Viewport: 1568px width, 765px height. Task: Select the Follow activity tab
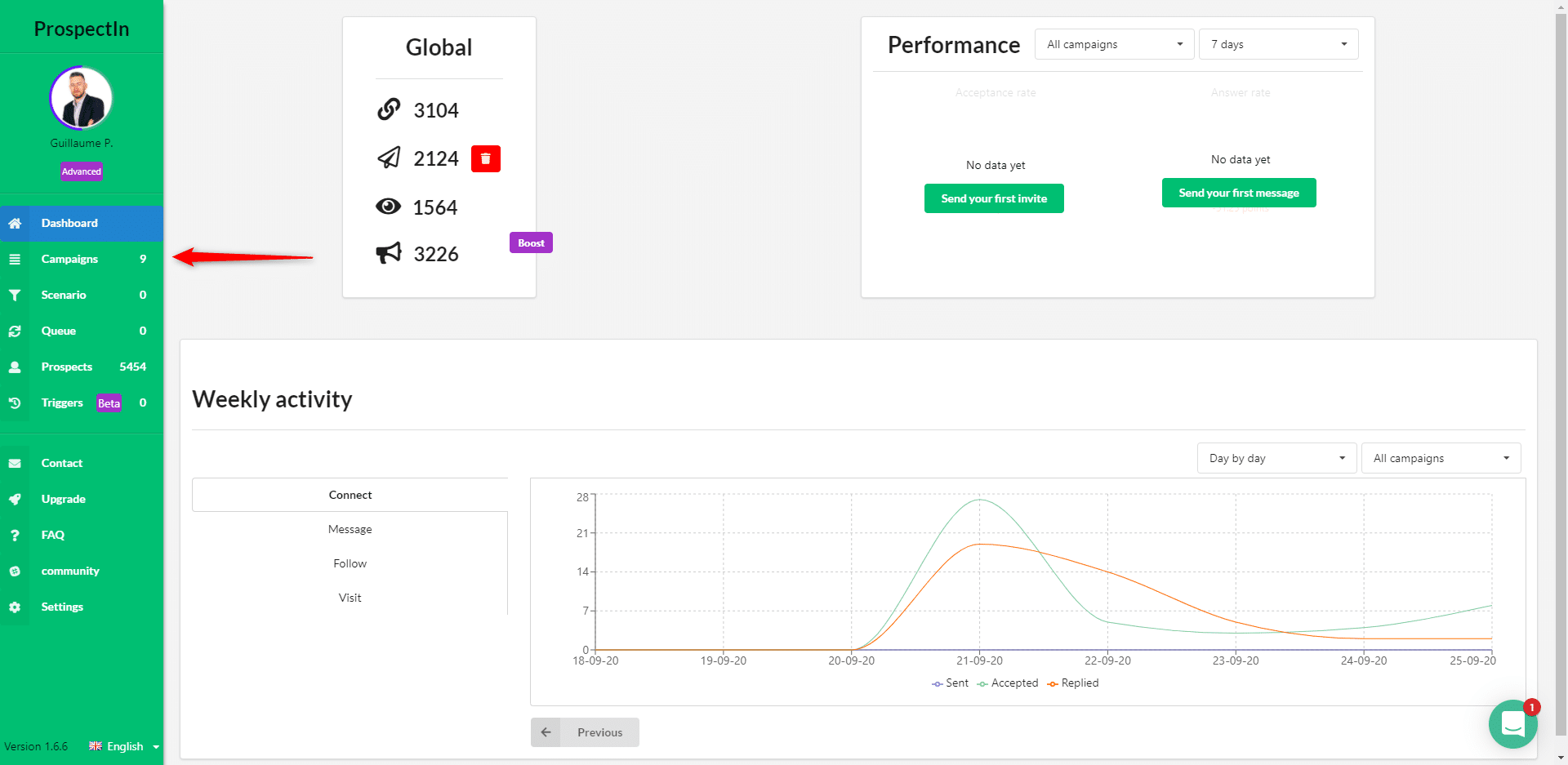350,563
